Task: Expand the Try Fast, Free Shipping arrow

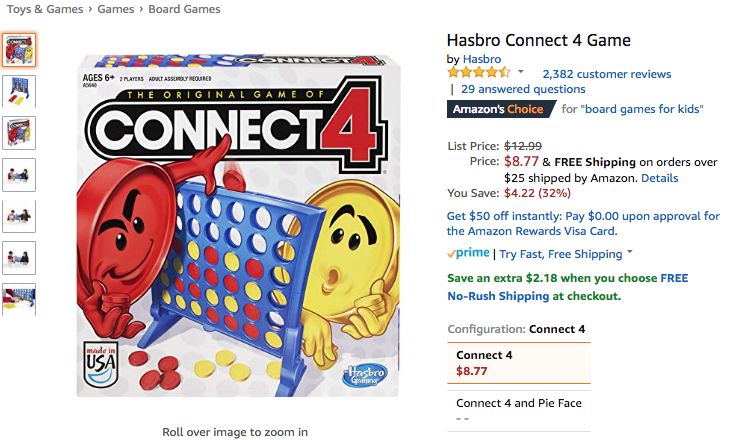Action: pos(630,254)
